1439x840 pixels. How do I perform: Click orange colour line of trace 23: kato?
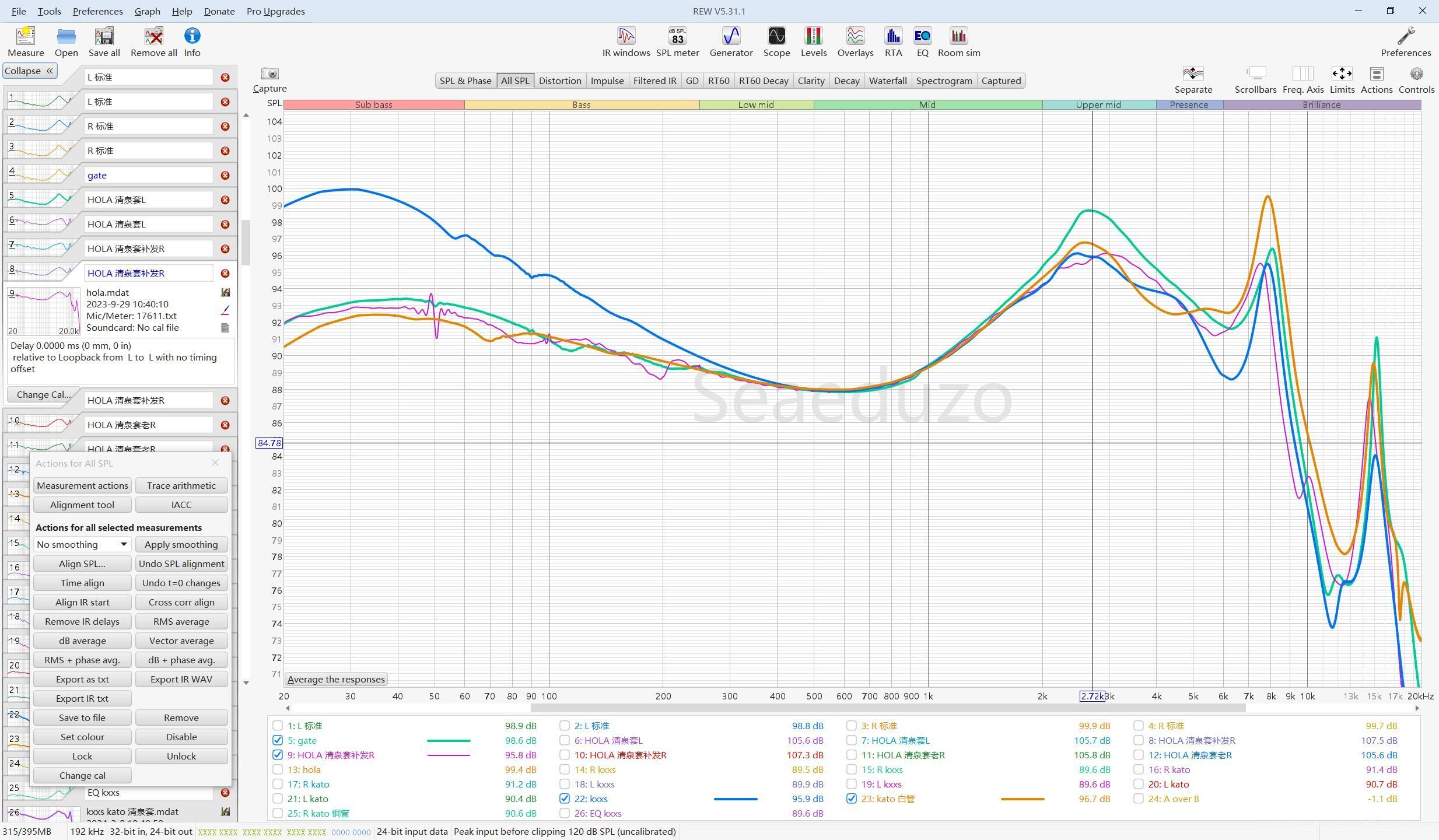pyautogui.click(x=1023, y=799)
